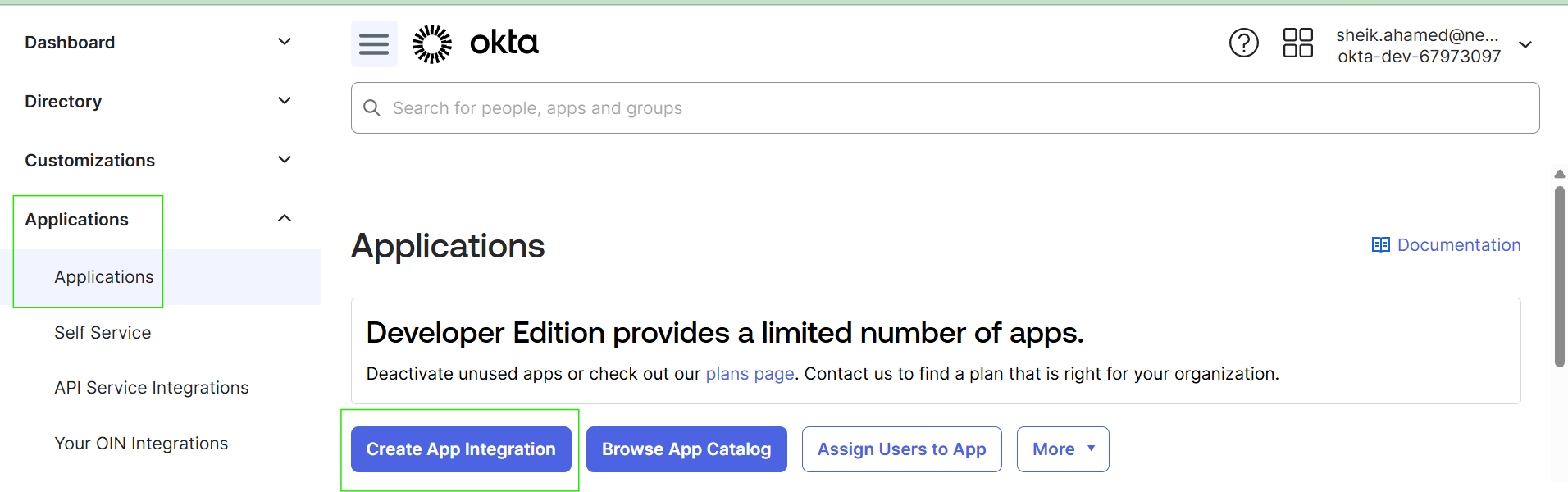Click the search magnifier icon

click(371, 108)
